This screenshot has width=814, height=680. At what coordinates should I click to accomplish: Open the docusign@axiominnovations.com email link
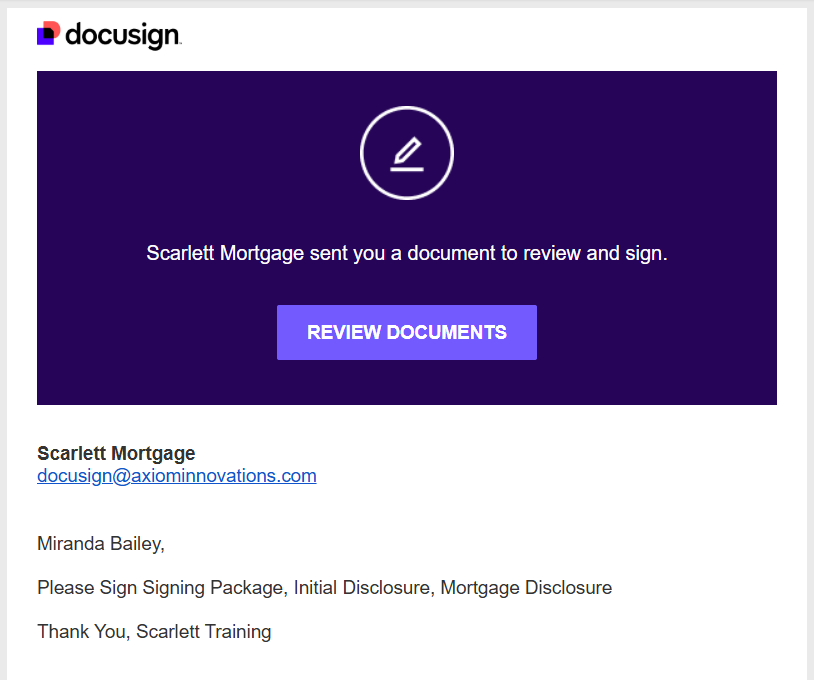tap(177, 475)
